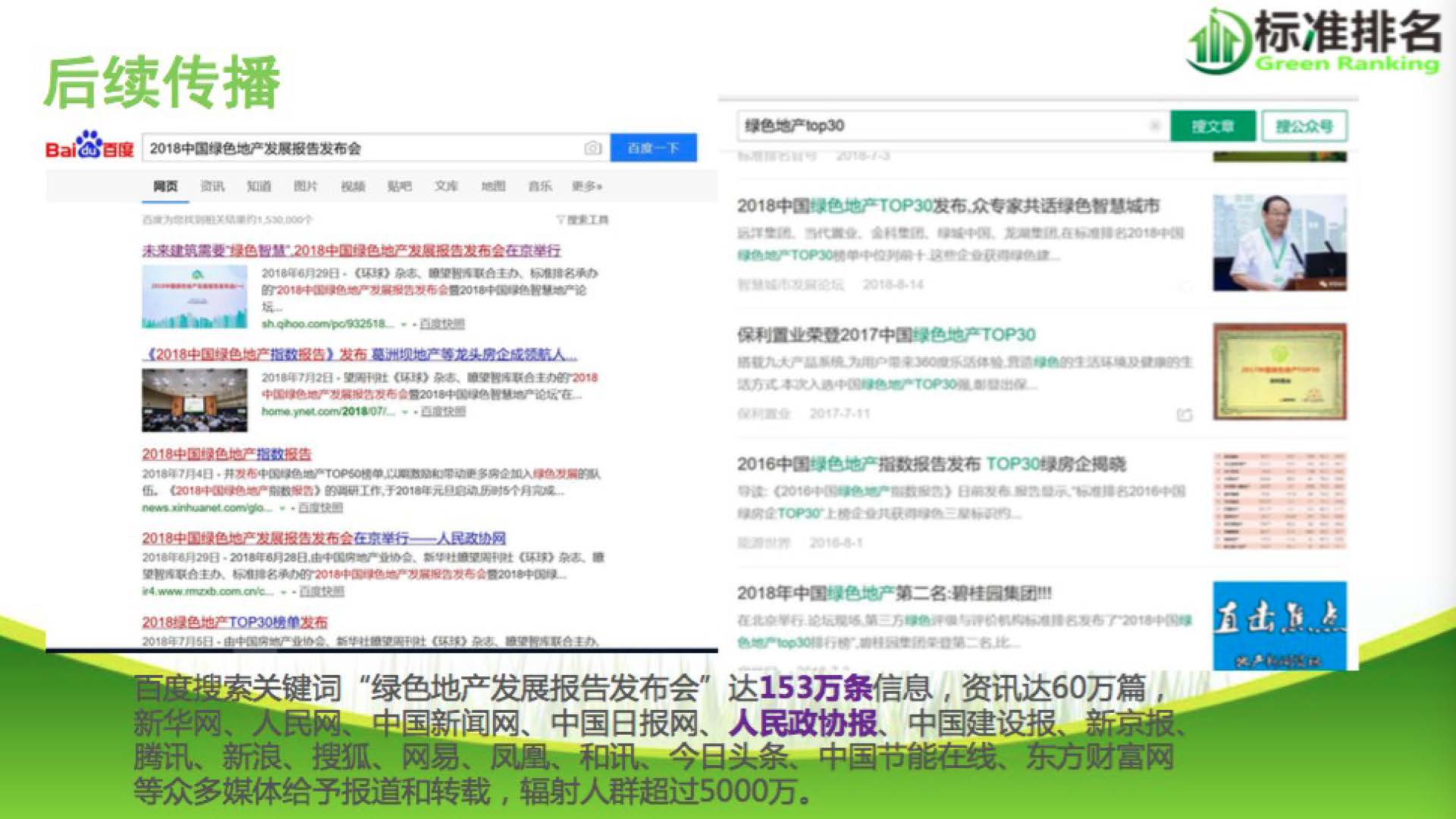The image size is (1456, 819).
Task: Expand dropdown arrow beside sh.qihoo.com URL
Action: 404,325
